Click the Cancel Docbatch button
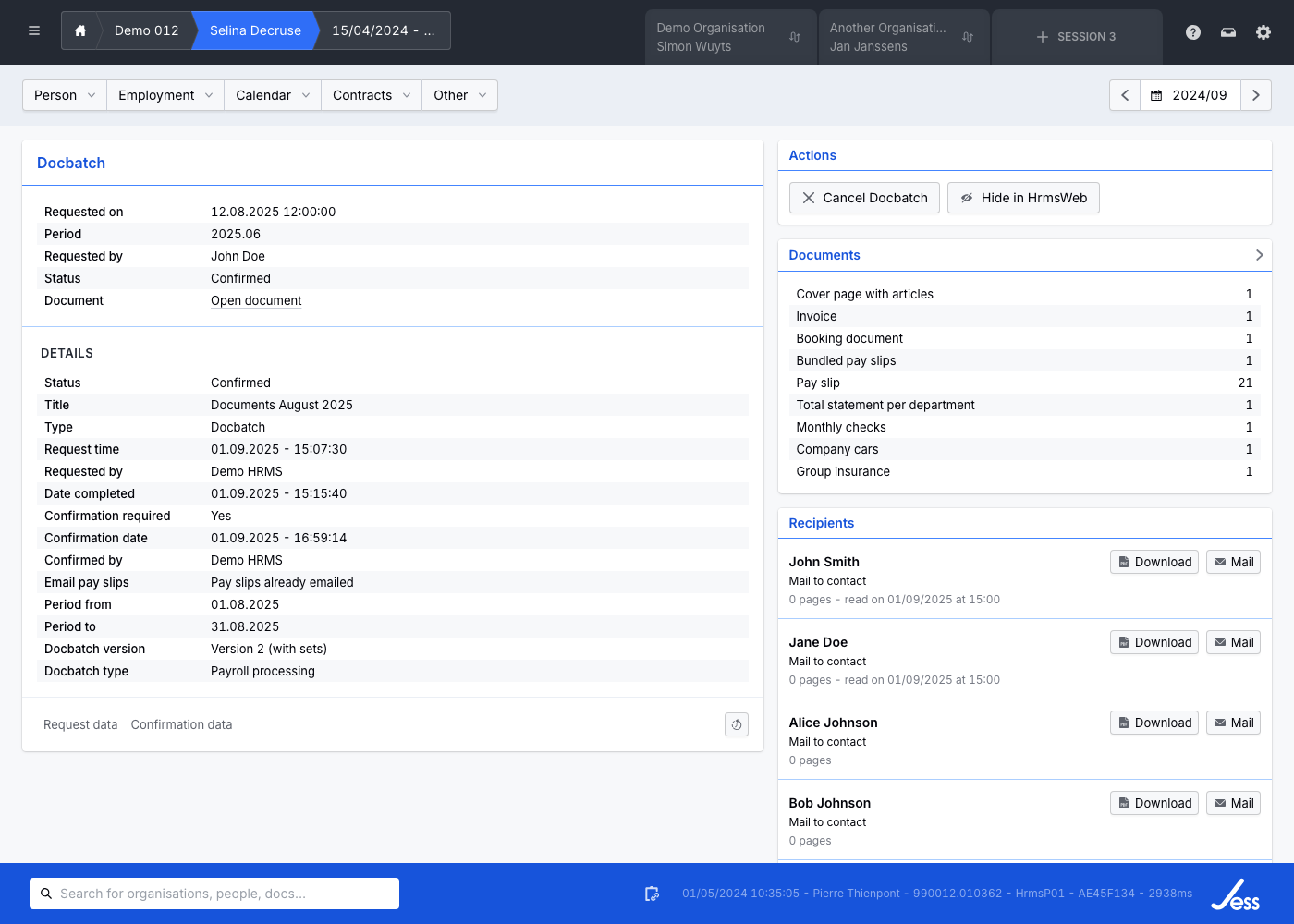1294x924 pixels. coord(864,198)
